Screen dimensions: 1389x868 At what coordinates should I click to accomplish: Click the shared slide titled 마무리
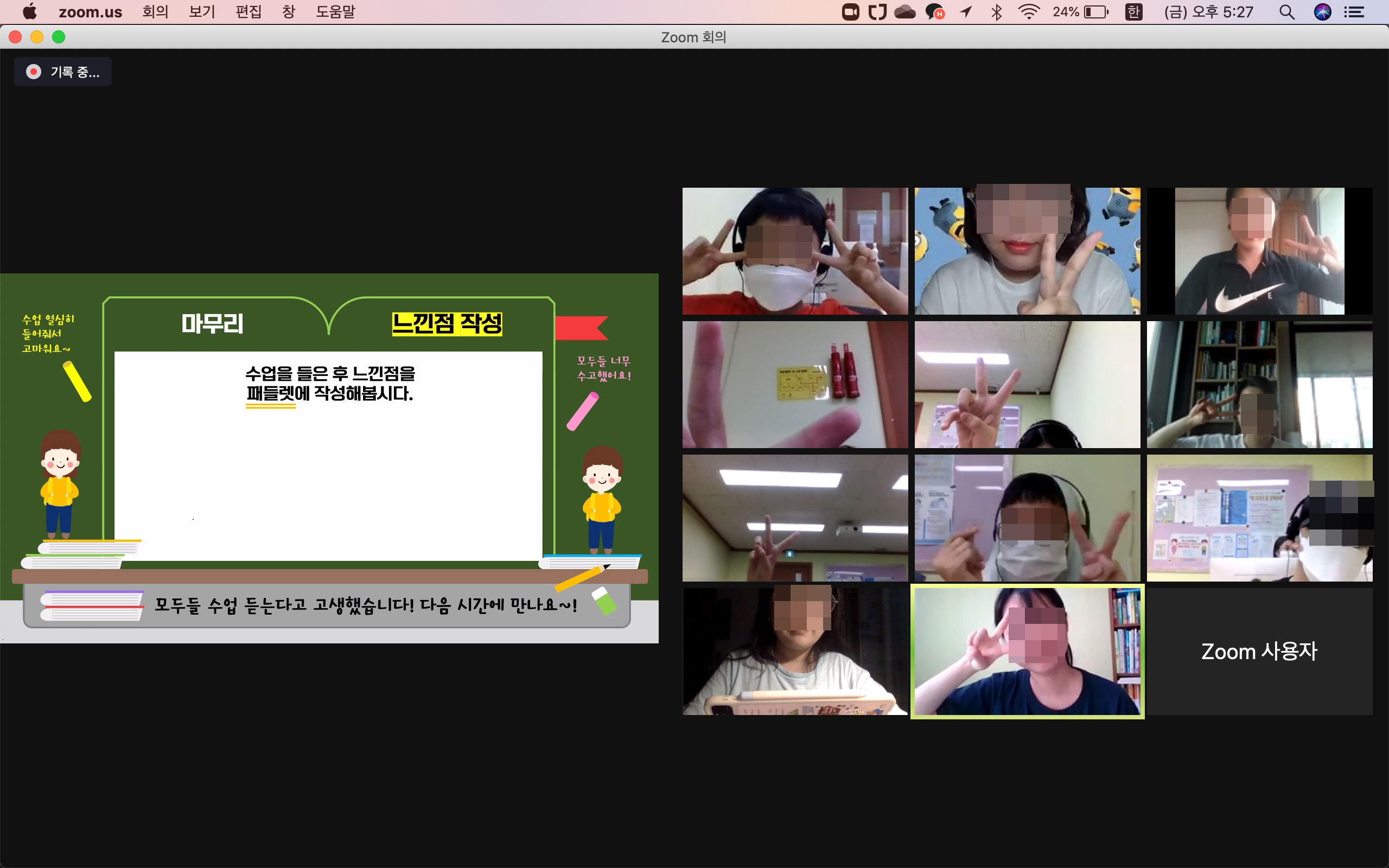[329, 457]
